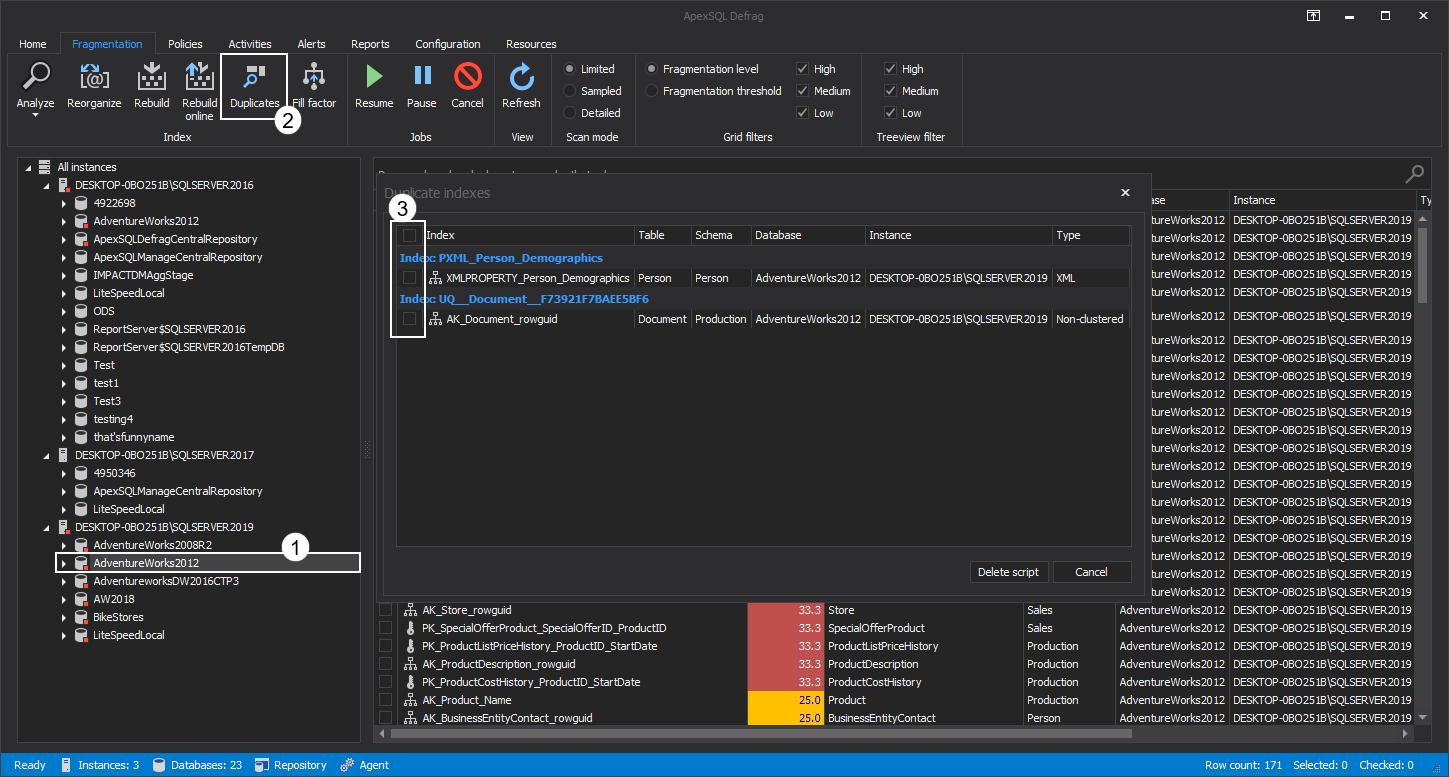Screen dimensions: 1449x777
Task: Collapse the SQLSERVER2017 instance node
Action: [47, 456]
